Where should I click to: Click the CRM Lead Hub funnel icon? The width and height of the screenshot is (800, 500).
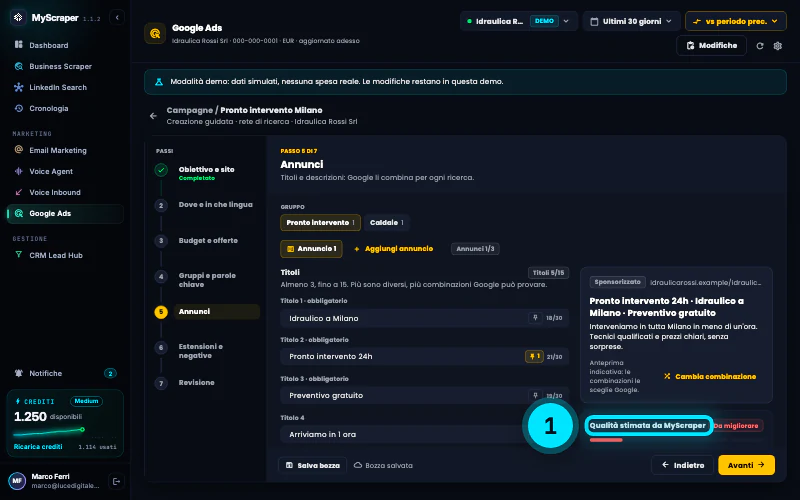(19, 255)
